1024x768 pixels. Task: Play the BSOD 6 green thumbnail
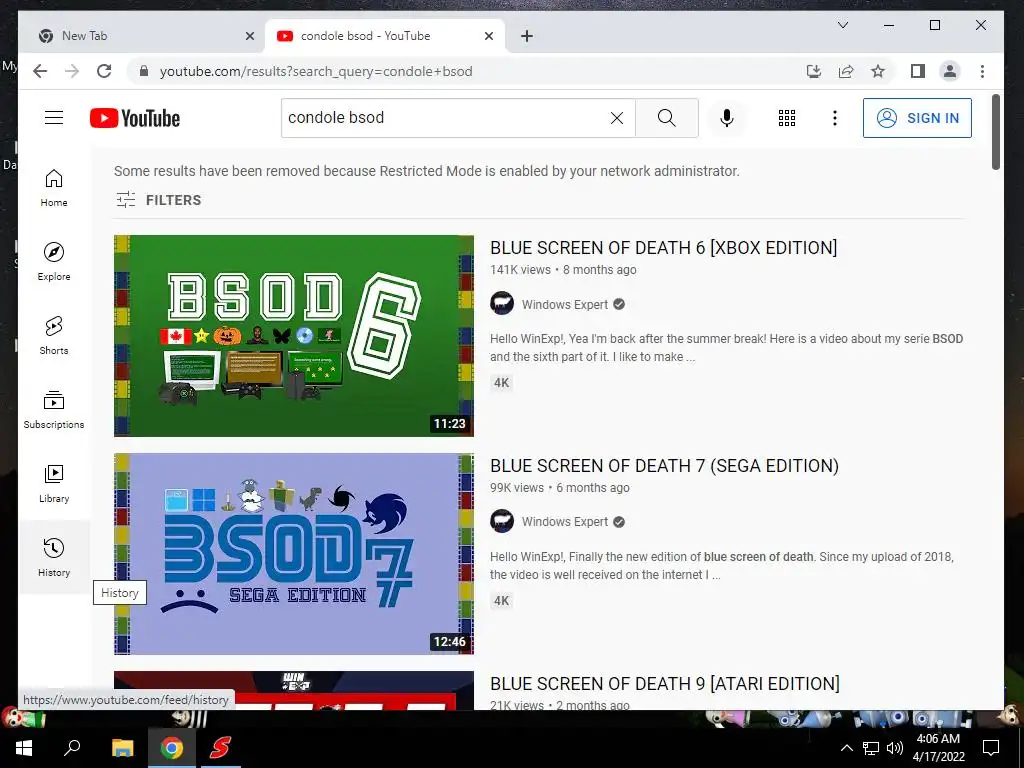pyautogui.click(x=294, y=336)
